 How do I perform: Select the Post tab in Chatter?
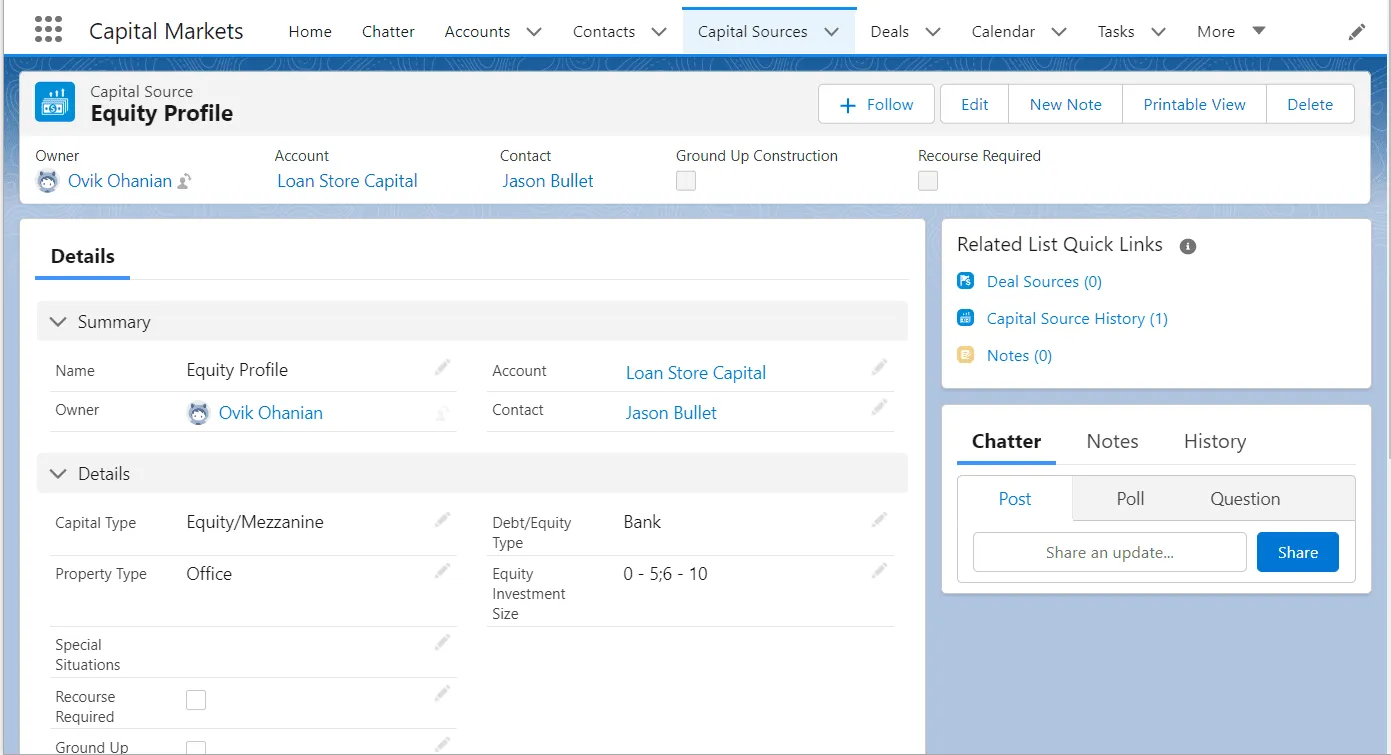(x=1015, y=498)
